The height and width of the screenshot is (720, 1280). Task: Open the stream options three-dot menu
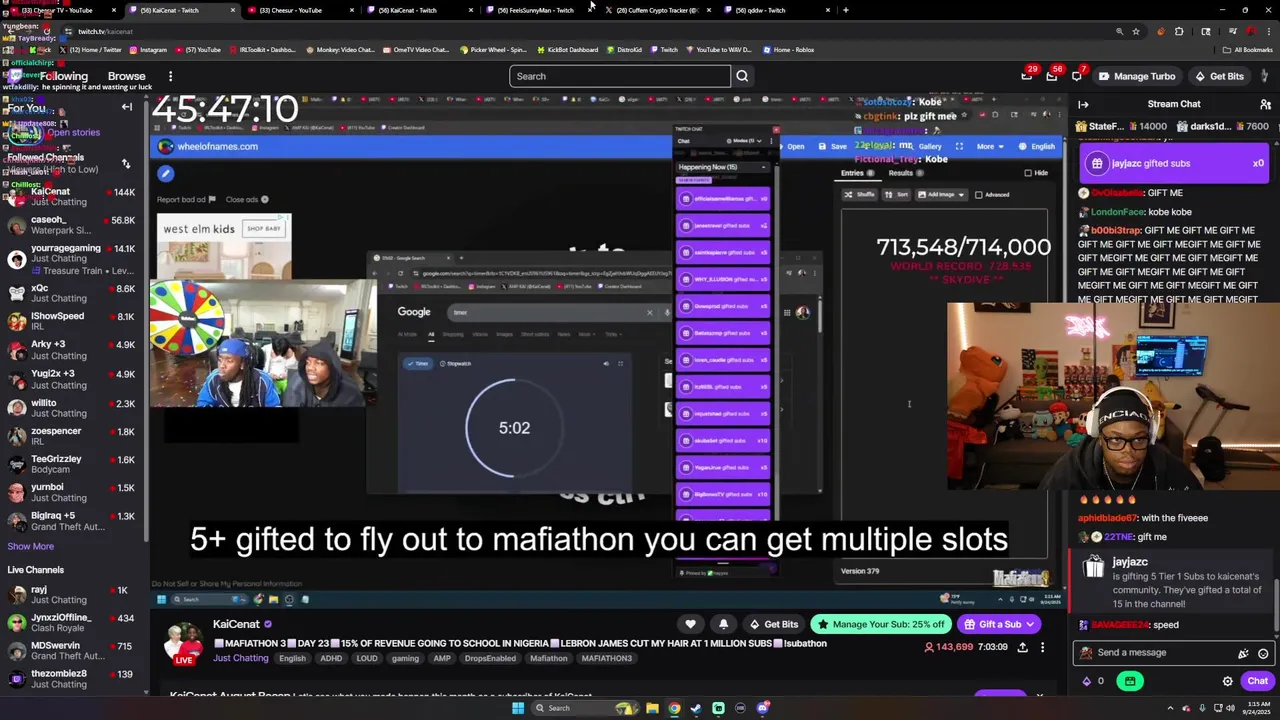click(1042, 647)
